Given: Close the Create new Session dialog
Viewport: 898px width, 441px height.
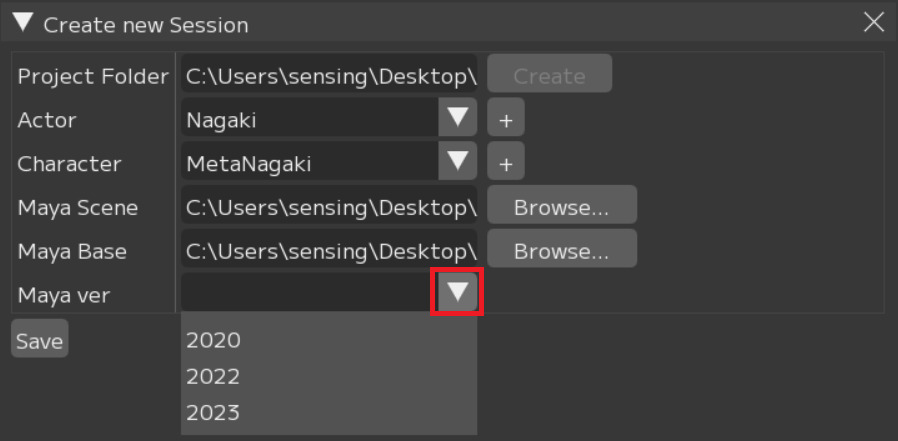Looking at the screenshot, I should tap(873, 23).
